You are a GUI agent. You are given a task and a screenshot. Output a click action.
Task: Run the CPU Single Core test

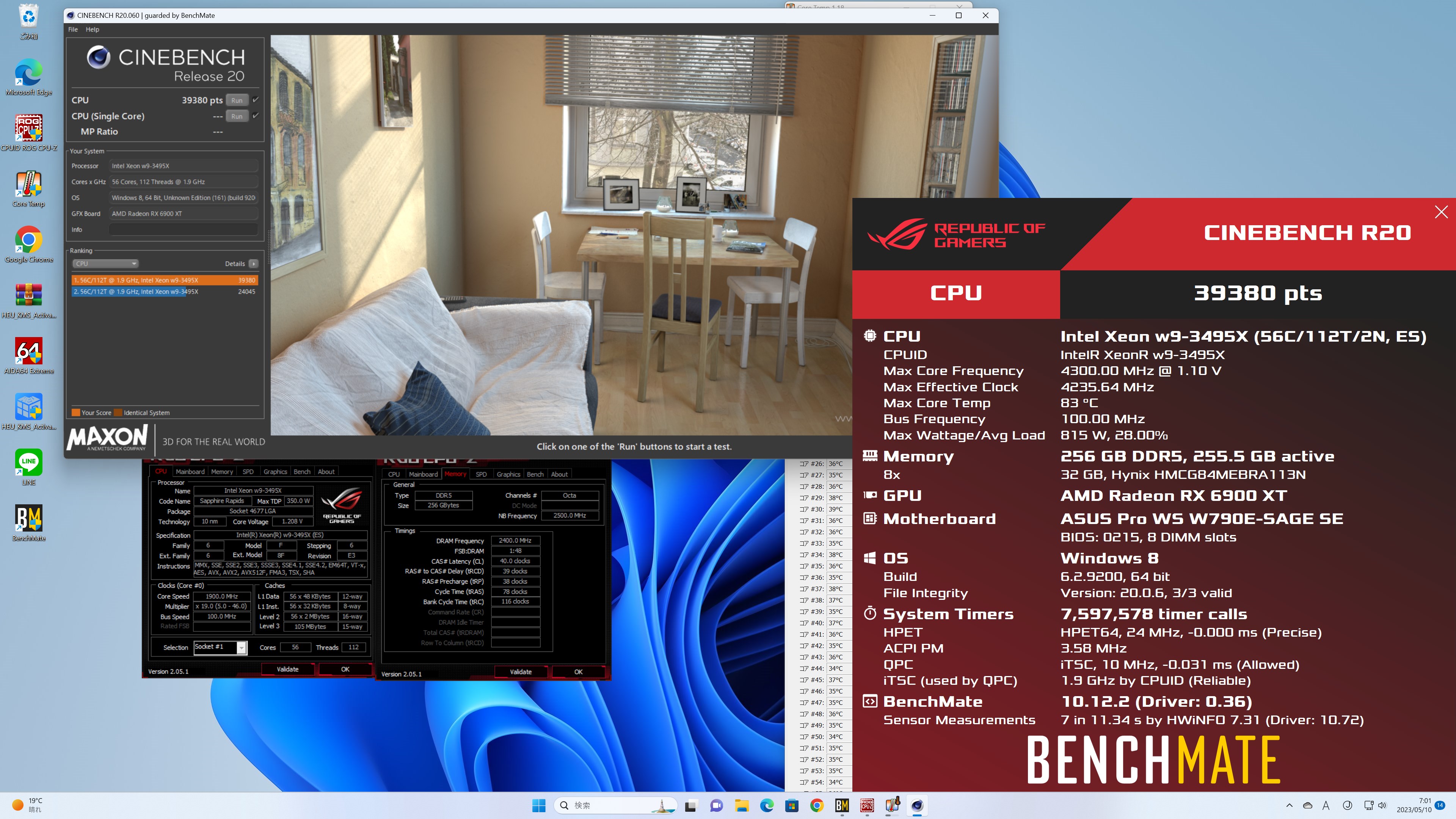[x=237, y=116]
